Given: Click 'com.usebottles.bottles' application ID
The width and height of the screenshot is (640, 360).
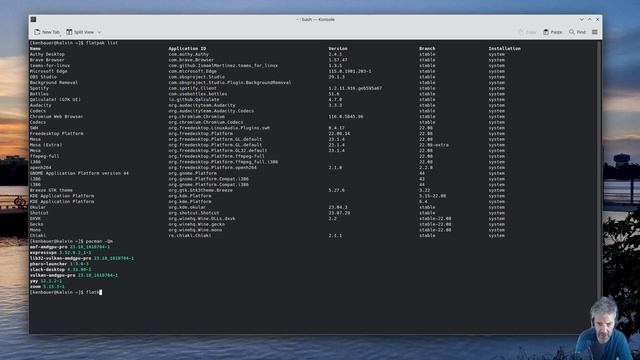Looking at the screenshot, I should (198, 94).
